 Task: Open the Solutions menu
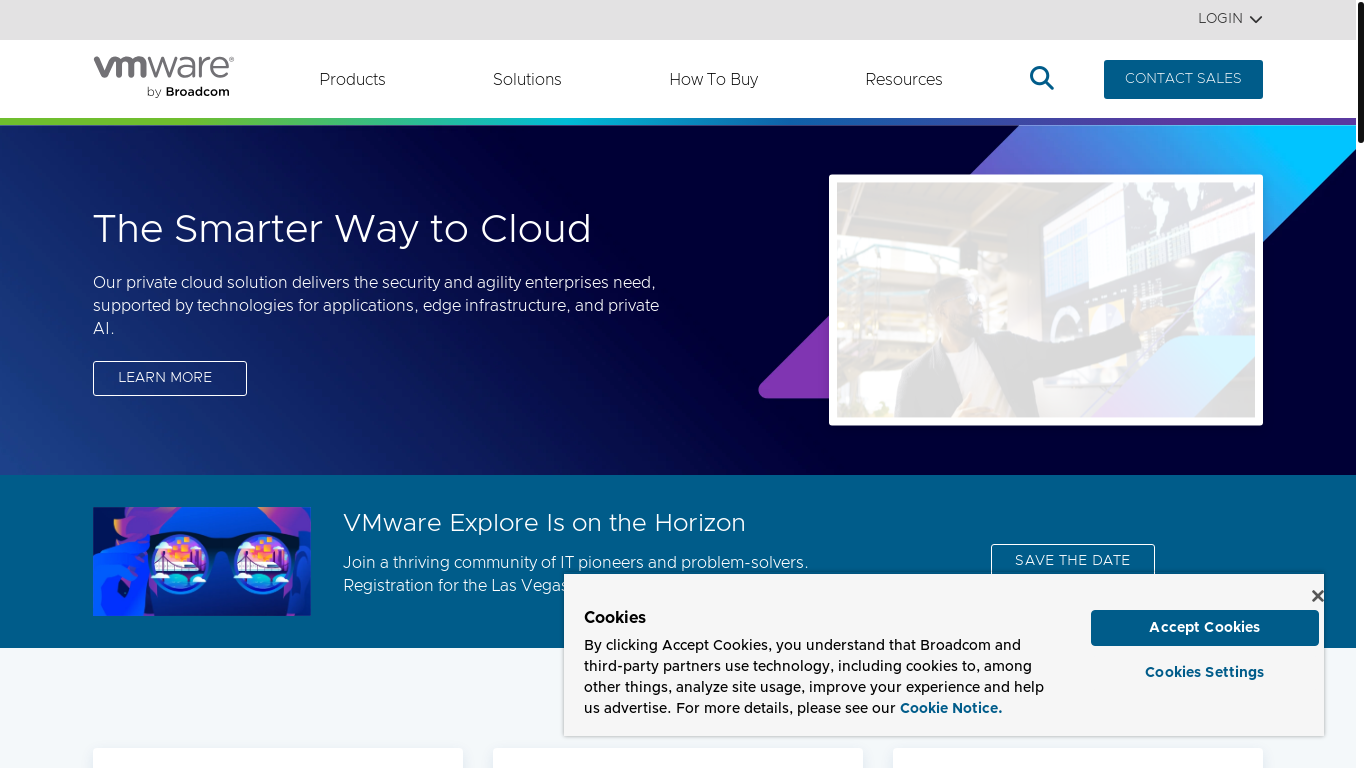tap(527, 79)
